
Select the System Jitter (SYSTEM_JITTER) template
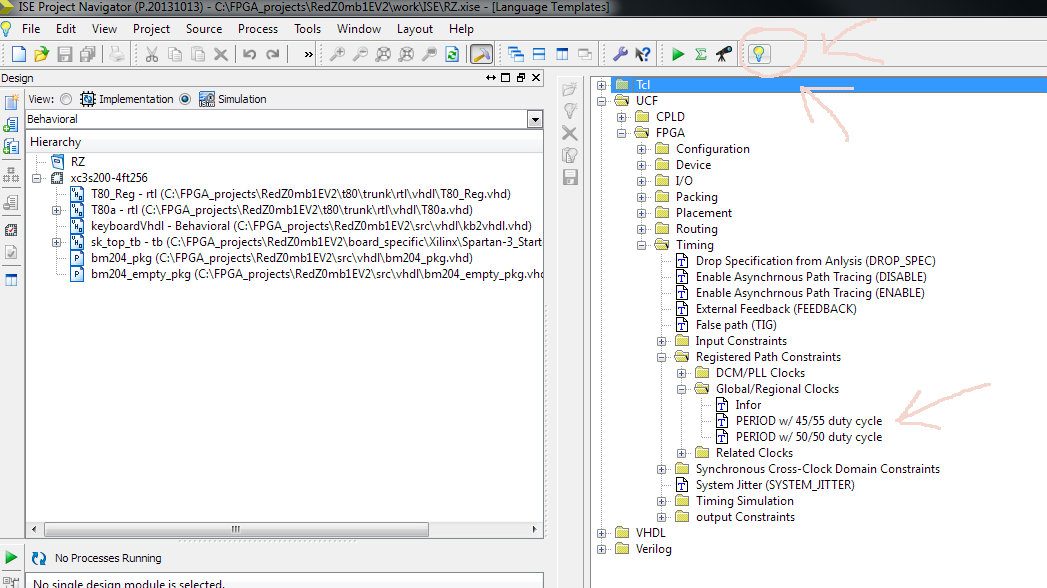pos(775,485)
